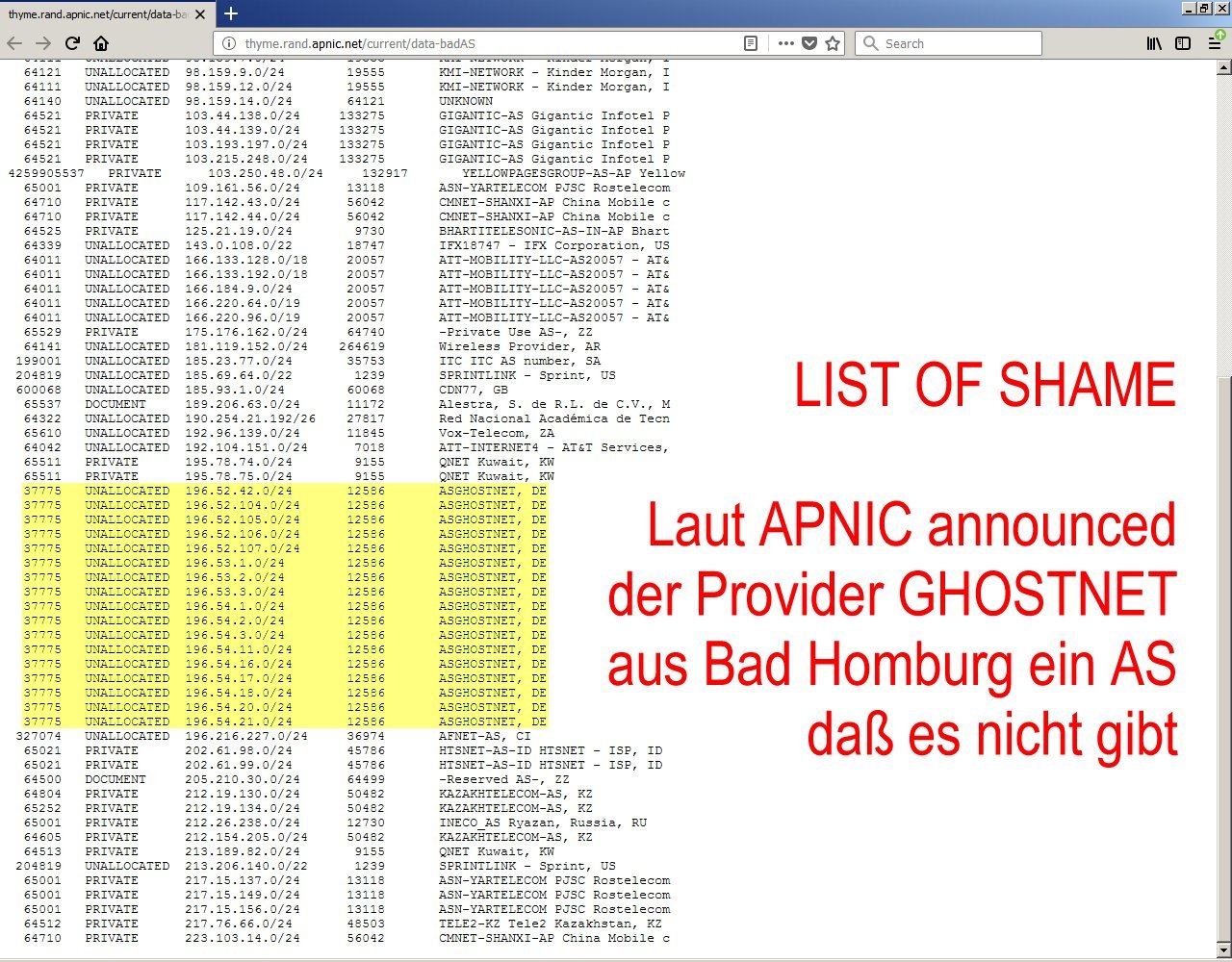This screenshot has width=1232, height=962.
Task: Click prefix 213.206.140.0/22
Action: coord(246,866)
